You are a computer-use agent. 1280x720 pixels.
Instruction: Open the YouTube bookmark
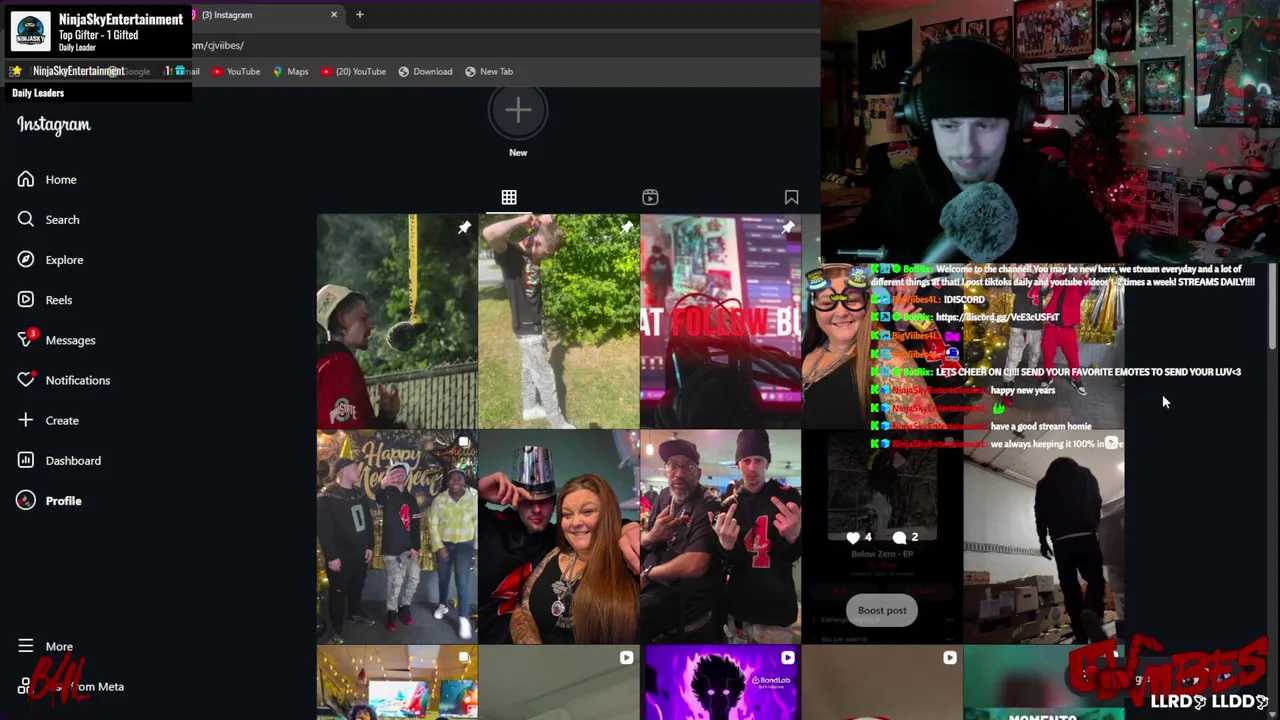tap(235, 71)
